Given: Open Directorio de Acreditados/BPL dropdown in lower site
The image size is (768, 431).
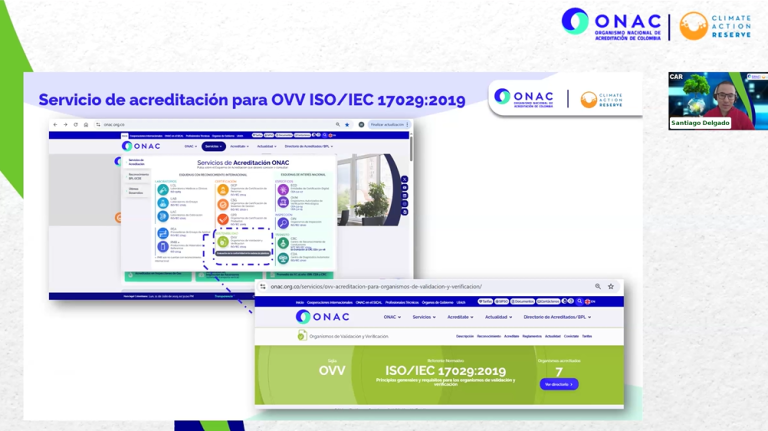Looking at the screenshot, I should 557,317.
